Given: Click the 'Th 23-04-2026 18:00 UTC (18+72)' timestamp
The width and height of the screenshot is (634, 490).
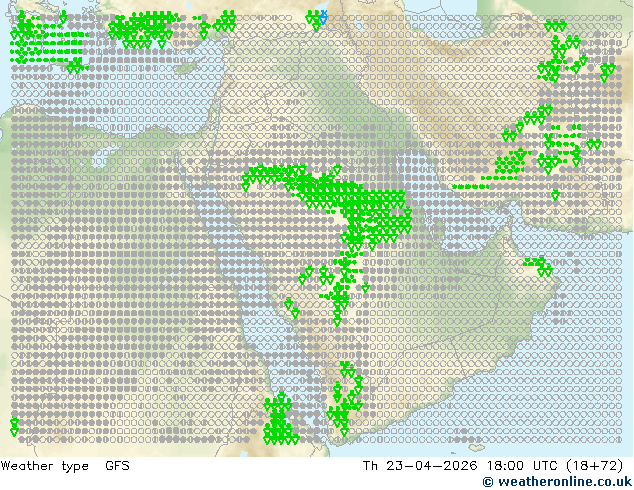Looking at the screenshot, I should coord(493,466).
